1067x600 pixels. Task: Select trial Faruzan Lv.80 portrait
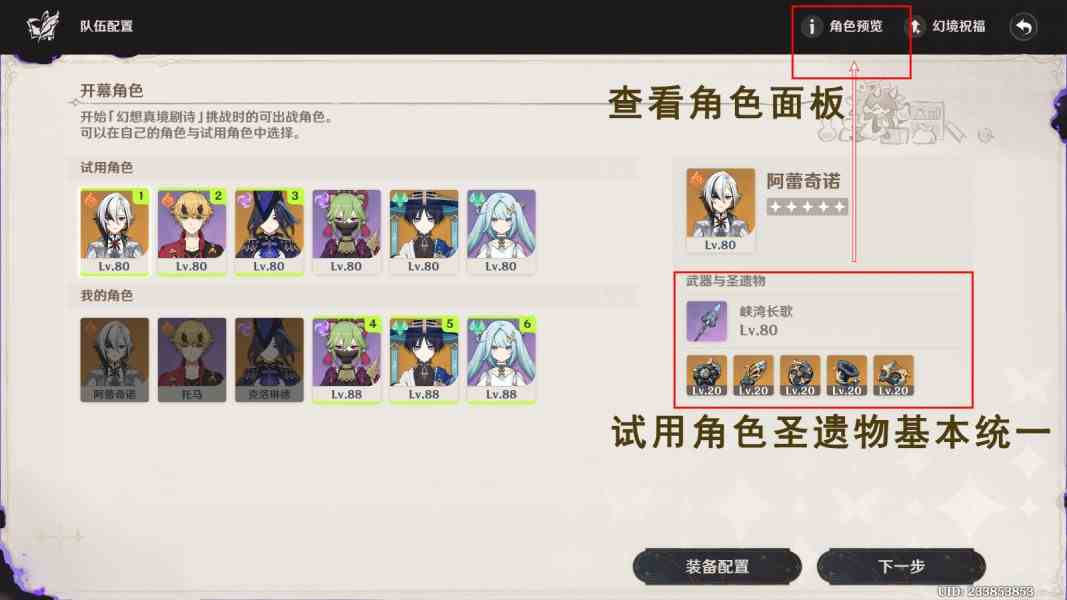501,232
